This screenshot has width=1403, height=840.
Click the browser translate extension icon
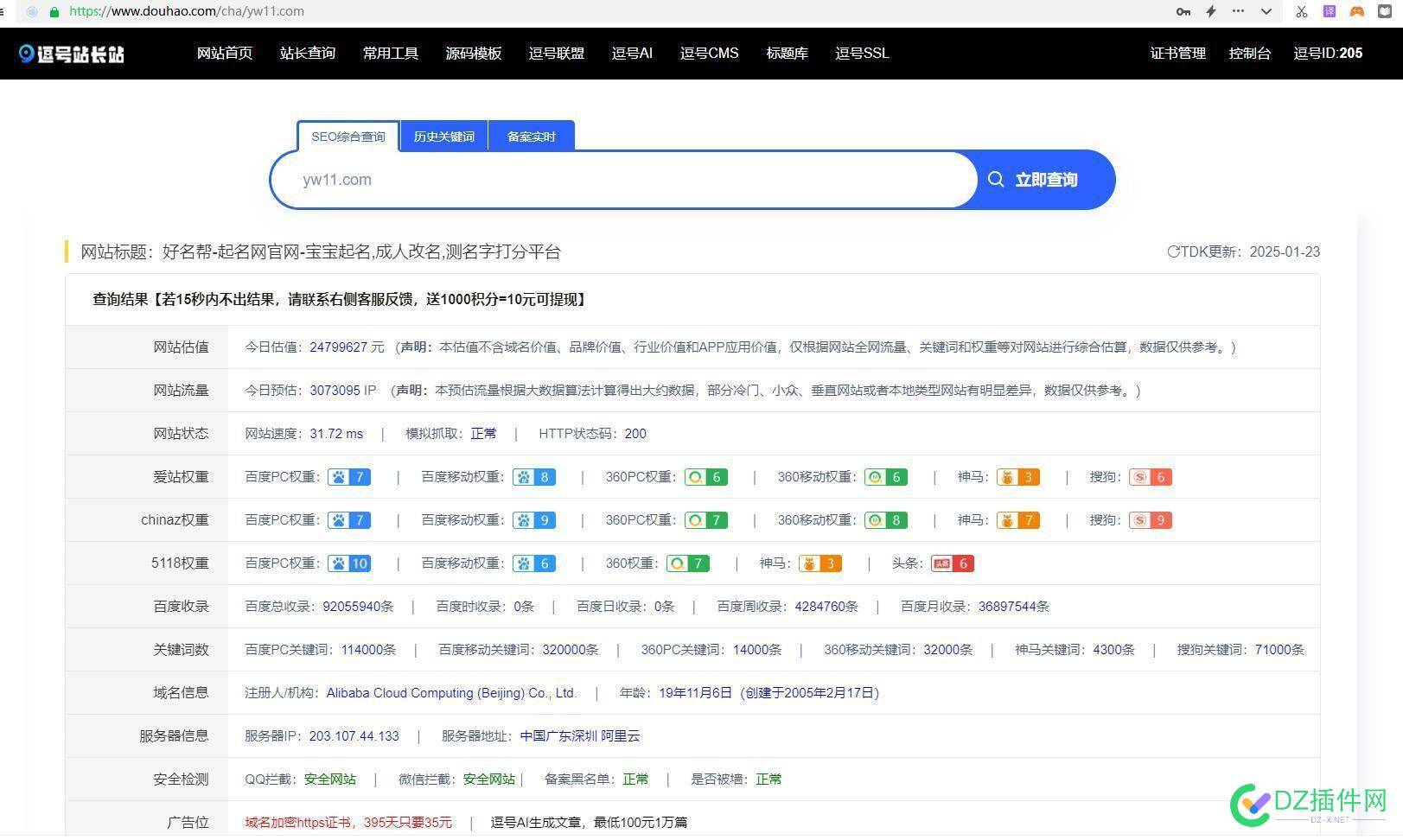click(1330, 11)
